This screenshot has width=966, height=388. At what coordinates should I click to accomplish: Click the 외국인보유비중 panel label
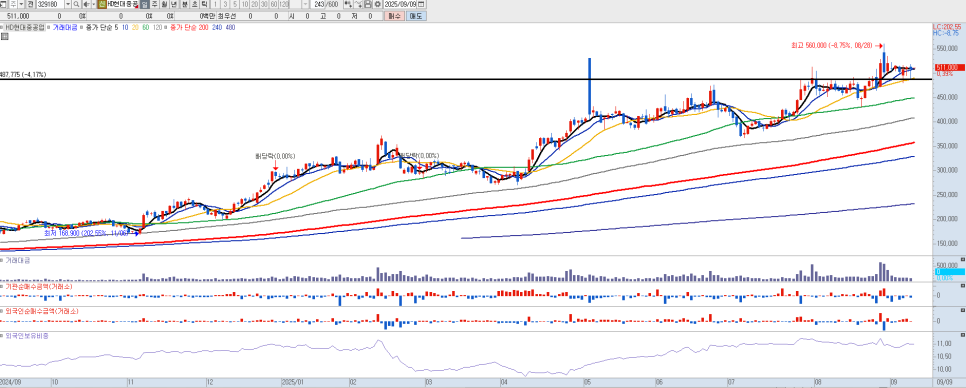[x=27, y=336]
